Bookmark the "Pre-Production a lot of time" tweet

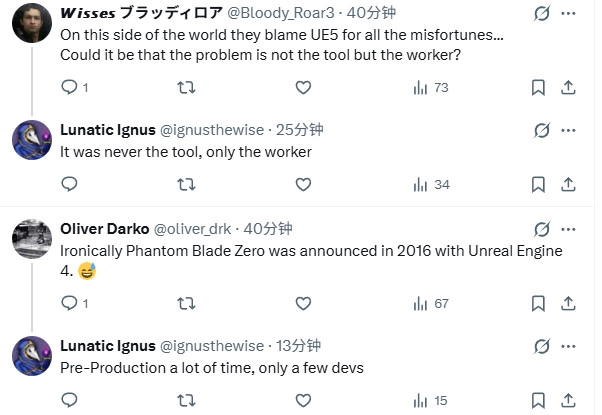click(x=538, y=400)
